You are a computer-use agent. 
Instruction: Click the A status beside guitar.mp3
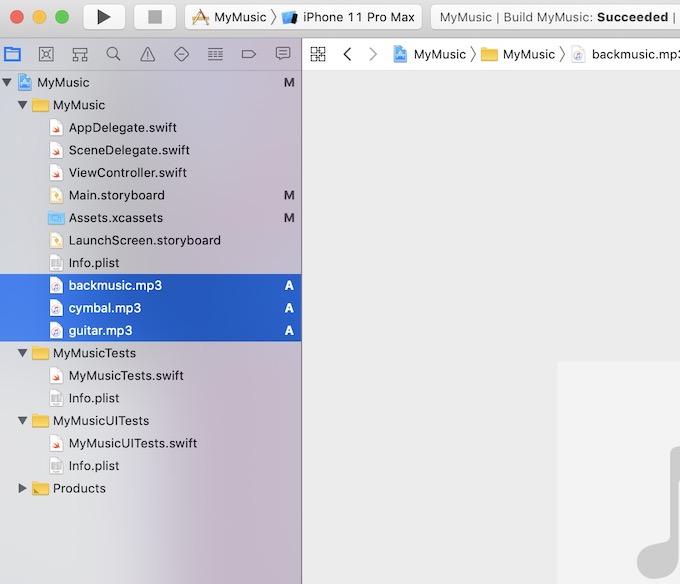point(289,330)
